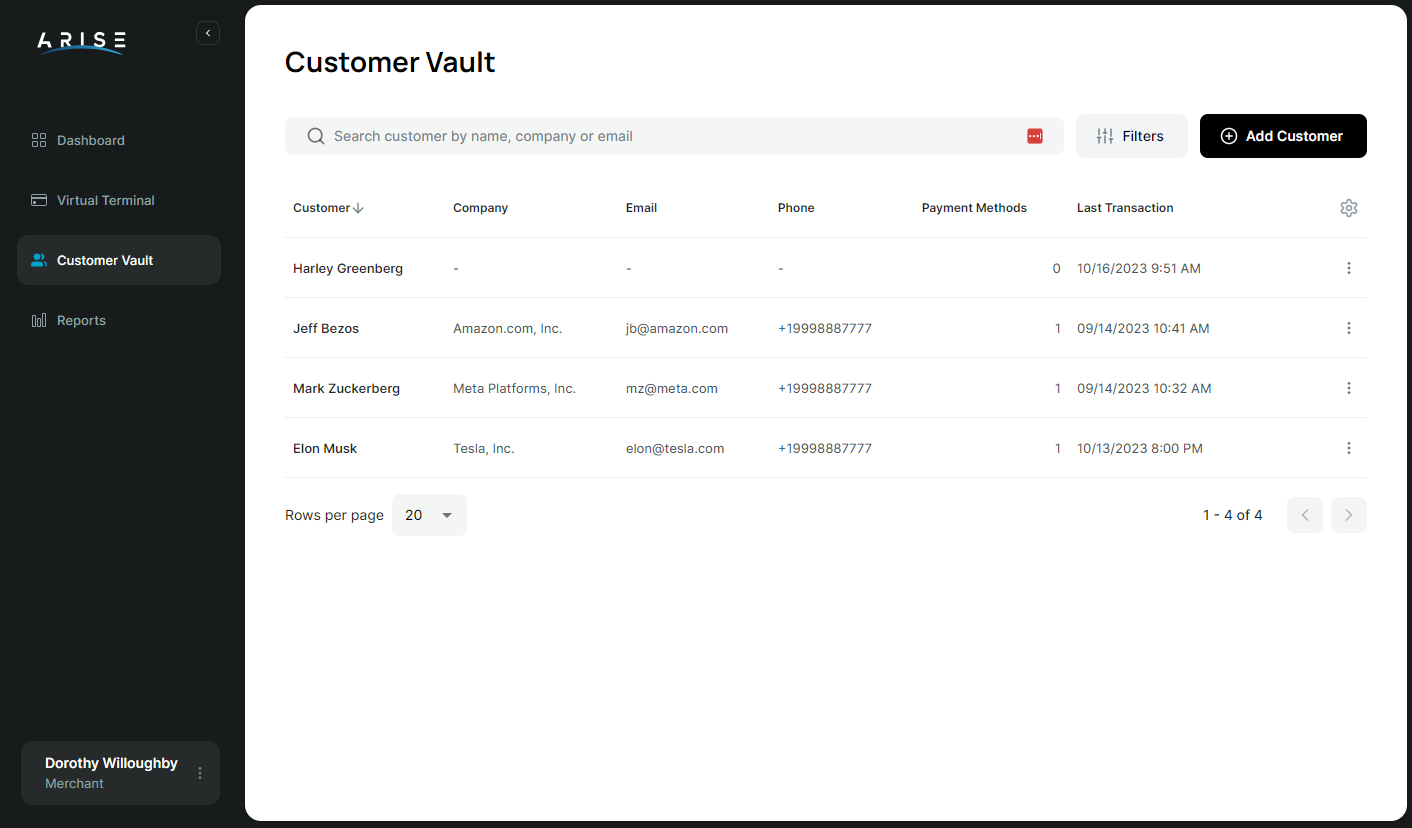Click Company column header

pyautogui.click(x=480, y=208)
